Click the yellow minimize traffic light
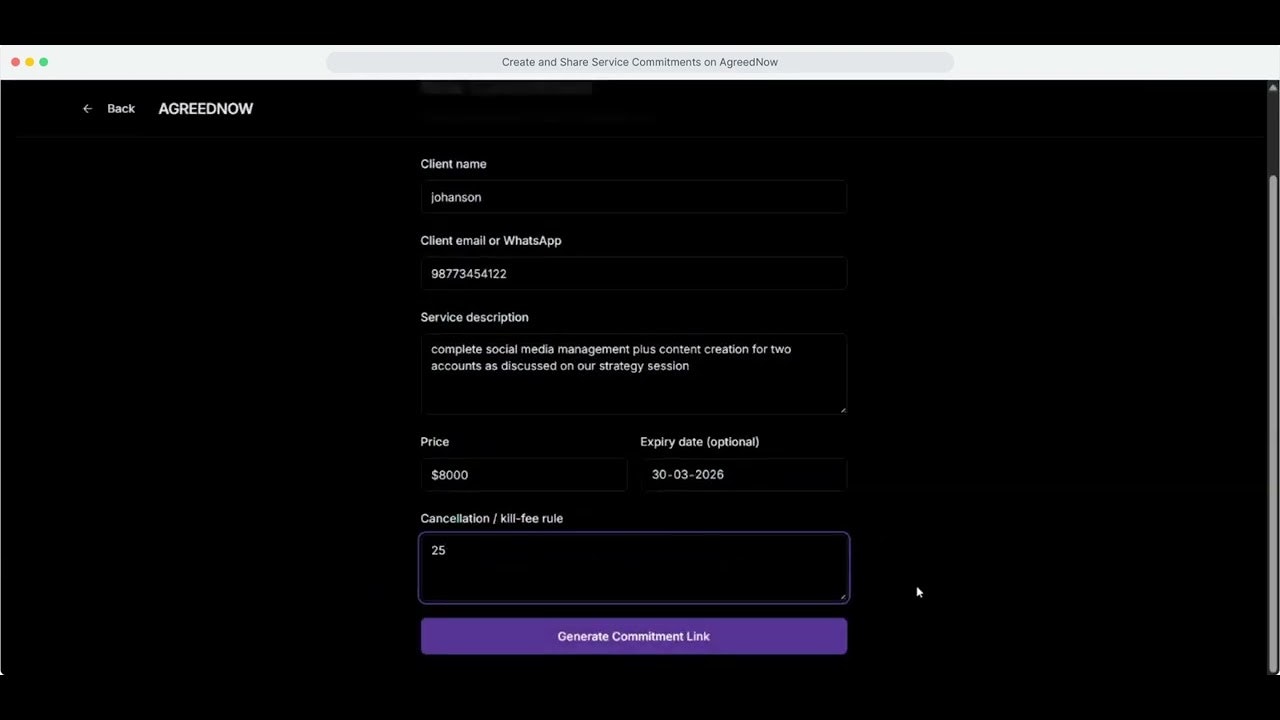This screenshot has height=720, width=1280. tap(29, 61)
